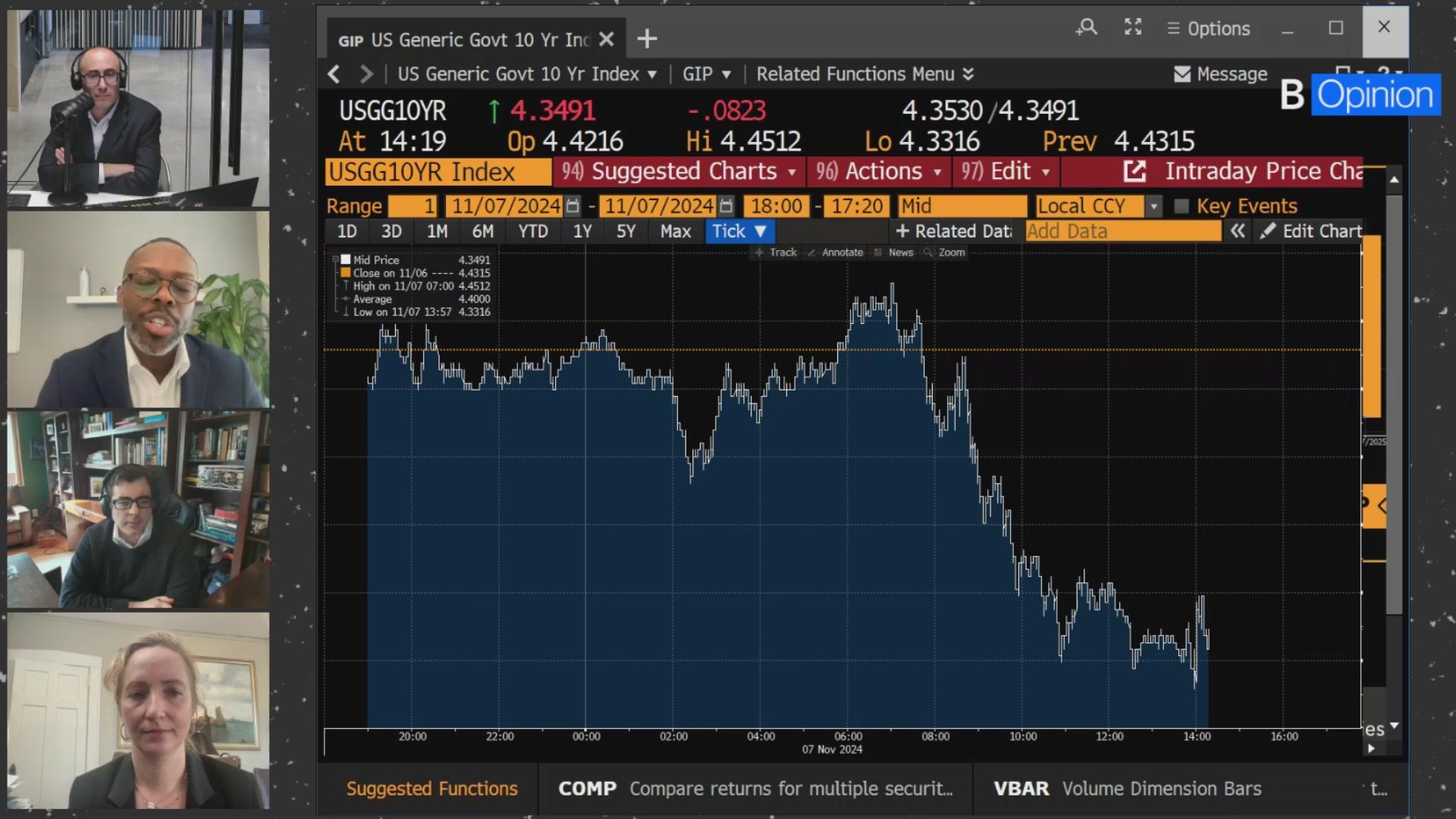Open Message envelope button
Screen dimensions: 1456x819
point(1221,74)
